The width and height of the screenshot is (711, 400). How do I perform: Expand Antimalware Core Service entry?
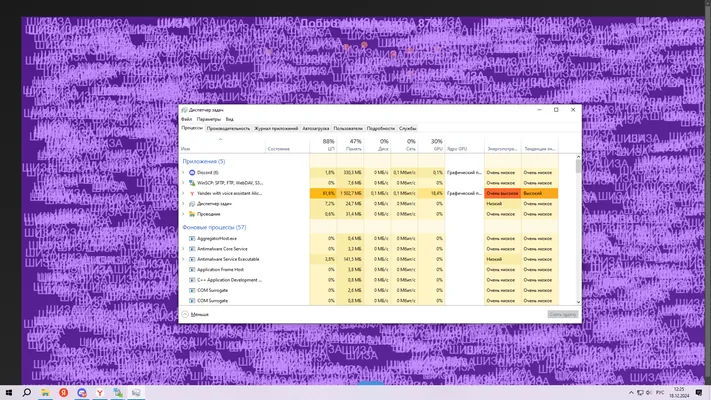coord(183,249)
